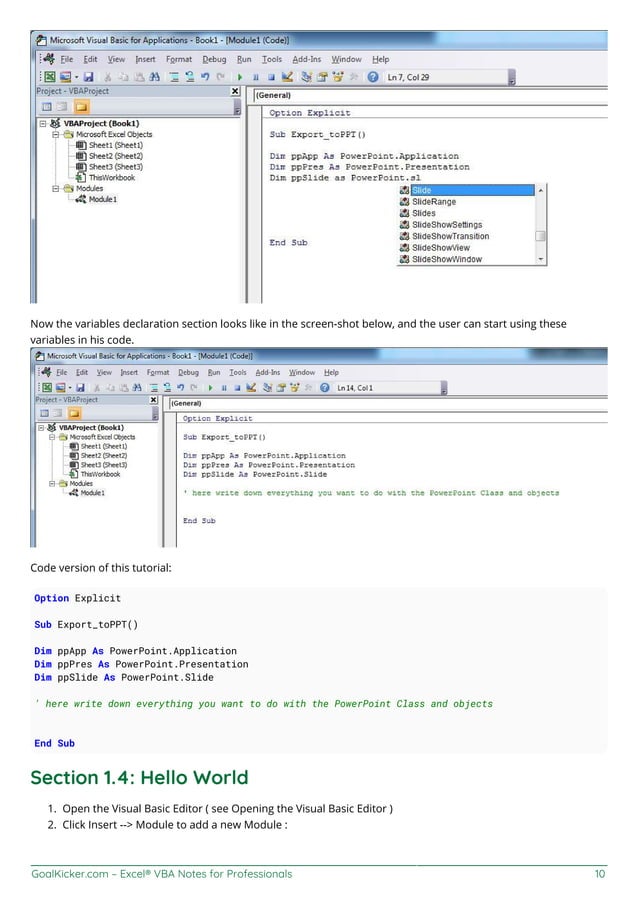The image size is (638, 902).
Task: Open Insert menu in upper screenshot
Action: [x=145, y=59]
